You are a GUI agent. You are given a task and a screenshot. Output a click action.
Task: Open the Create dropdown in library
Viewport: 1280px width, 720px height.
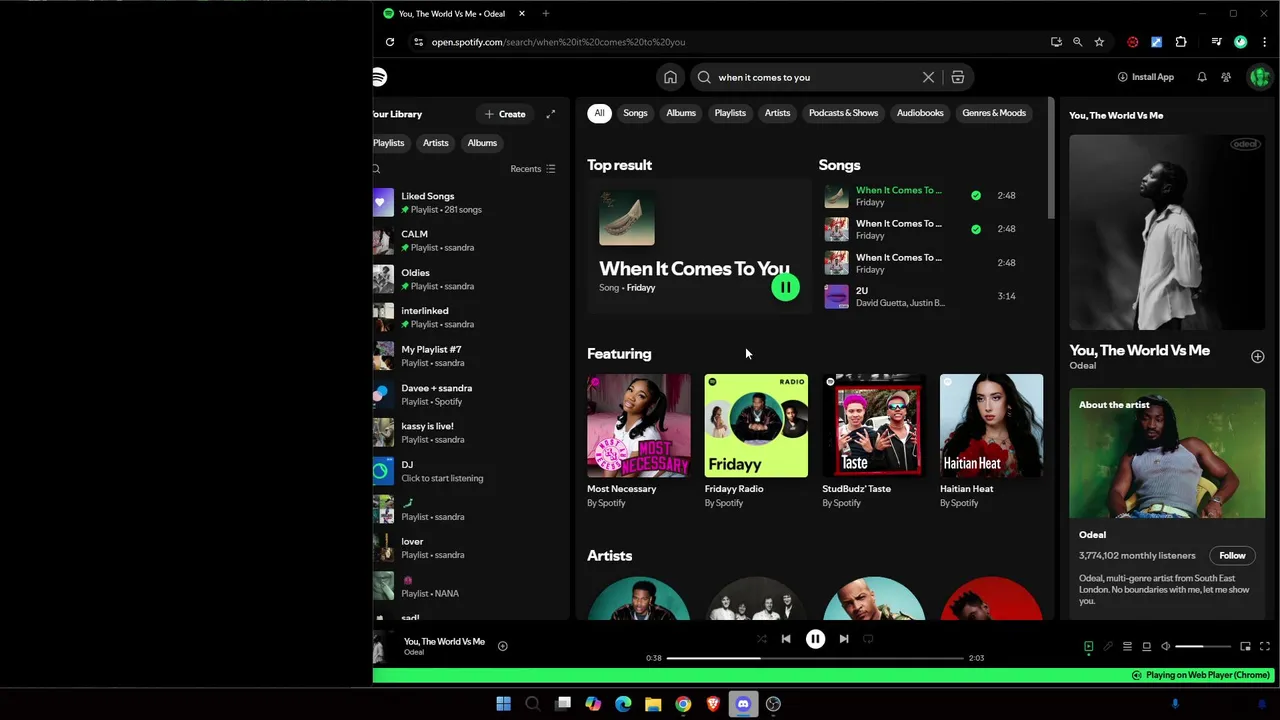[x=505, y=114]
